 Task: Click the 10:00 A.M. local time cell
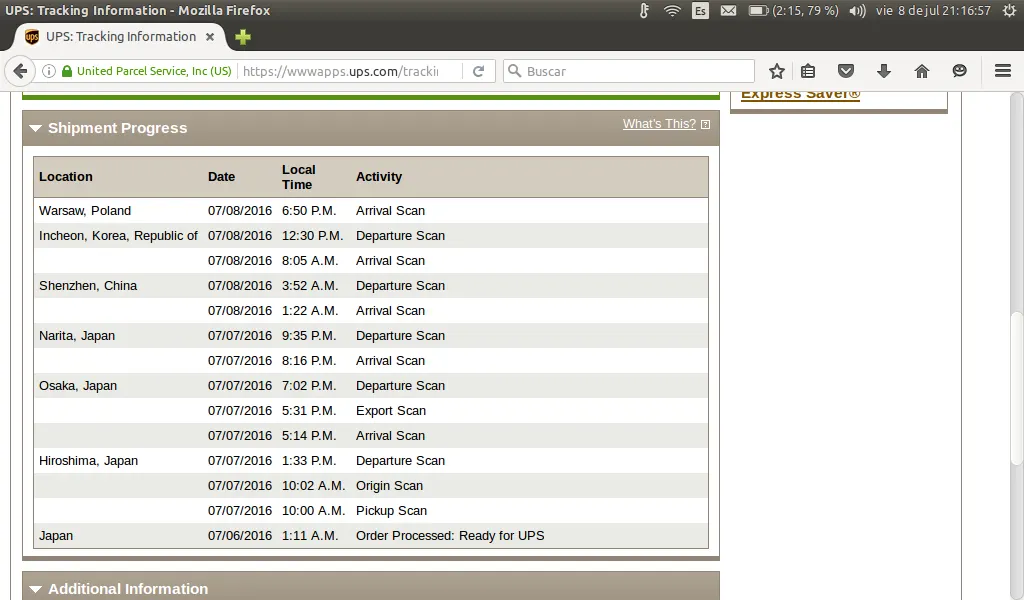pos(313,511)
